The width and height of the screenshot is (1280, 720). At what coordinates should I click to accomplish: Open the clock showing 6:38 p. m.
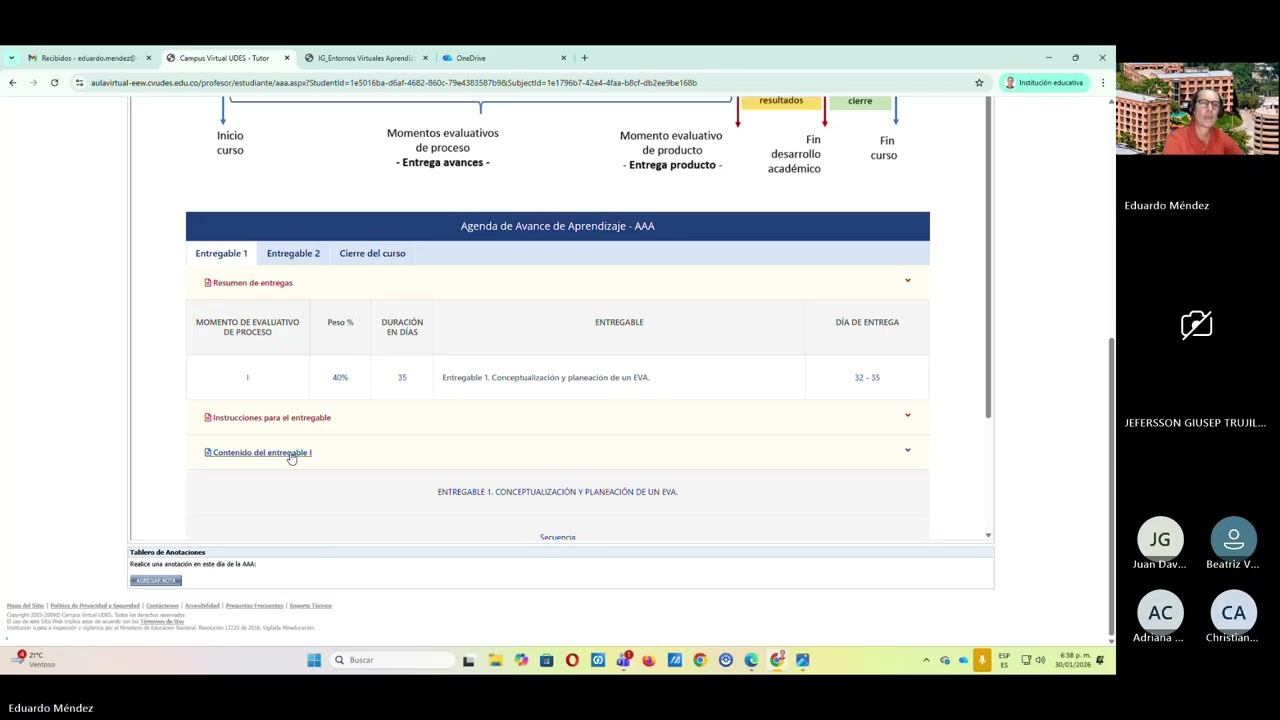pyautogui.click(x=1071, y=660)
